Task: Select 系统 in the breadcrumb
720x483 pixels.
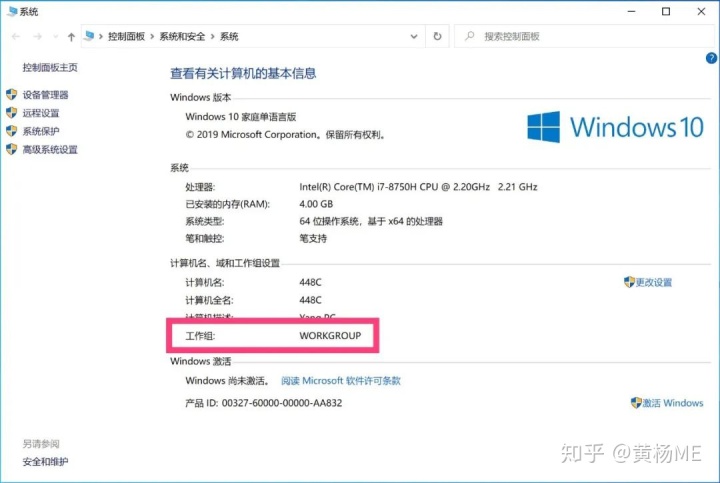Action: [229, 36]
